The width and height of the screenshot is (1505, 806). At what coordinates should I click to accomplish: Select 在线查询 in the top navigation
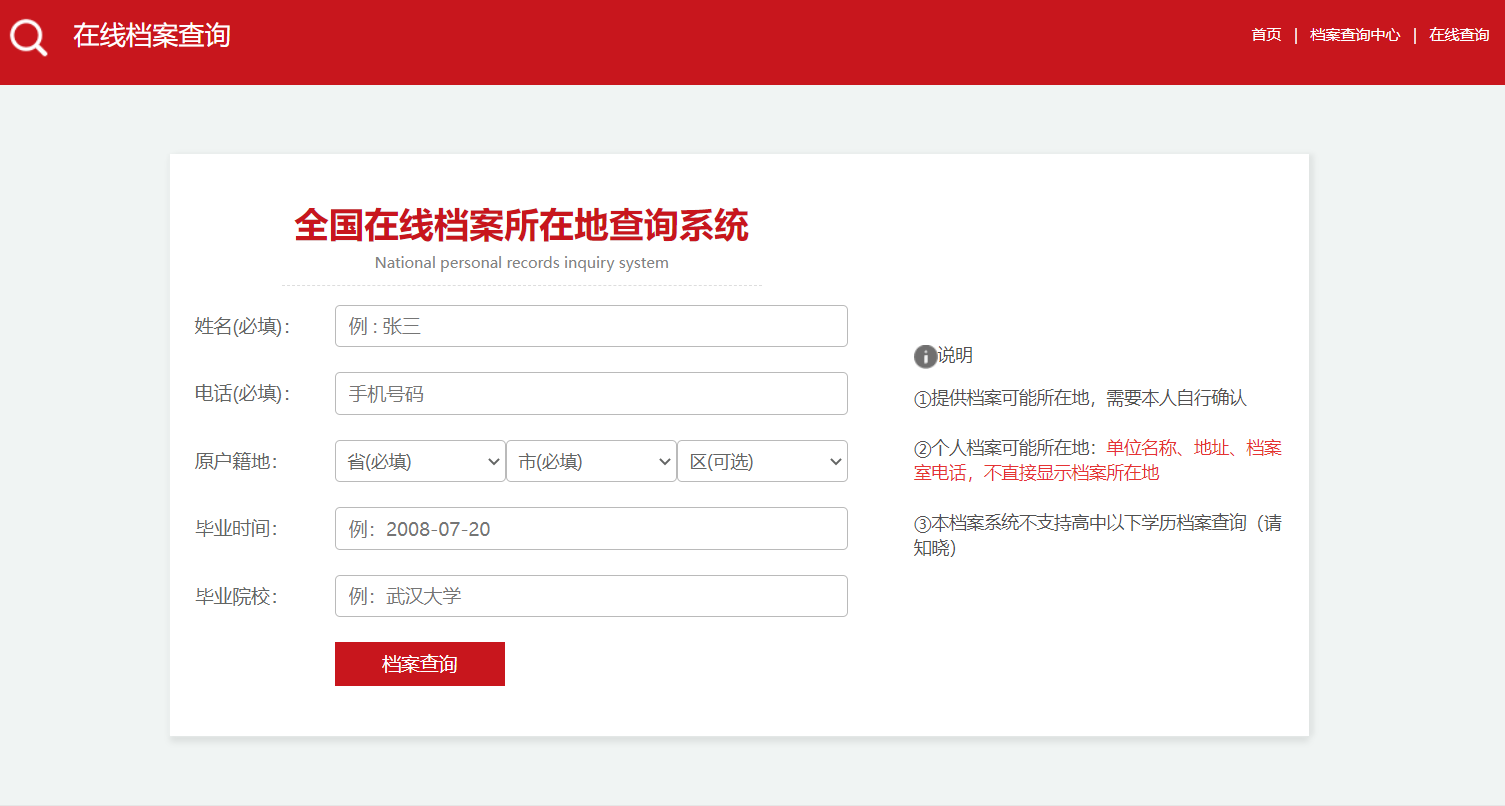pyautogui.click(x=1458, y=35)
